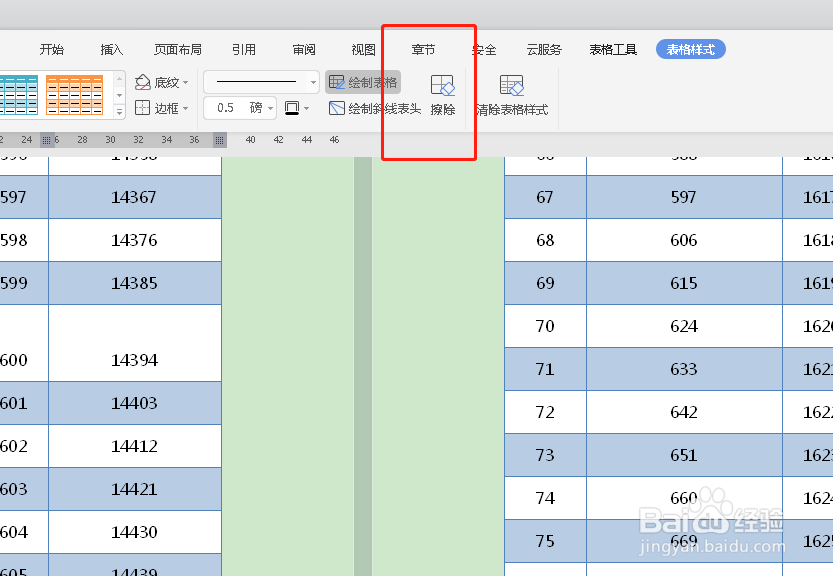Apply the blue table style thumbnail
The height and width of the screenshot is (576, 833).
click(x=19, y=95)
